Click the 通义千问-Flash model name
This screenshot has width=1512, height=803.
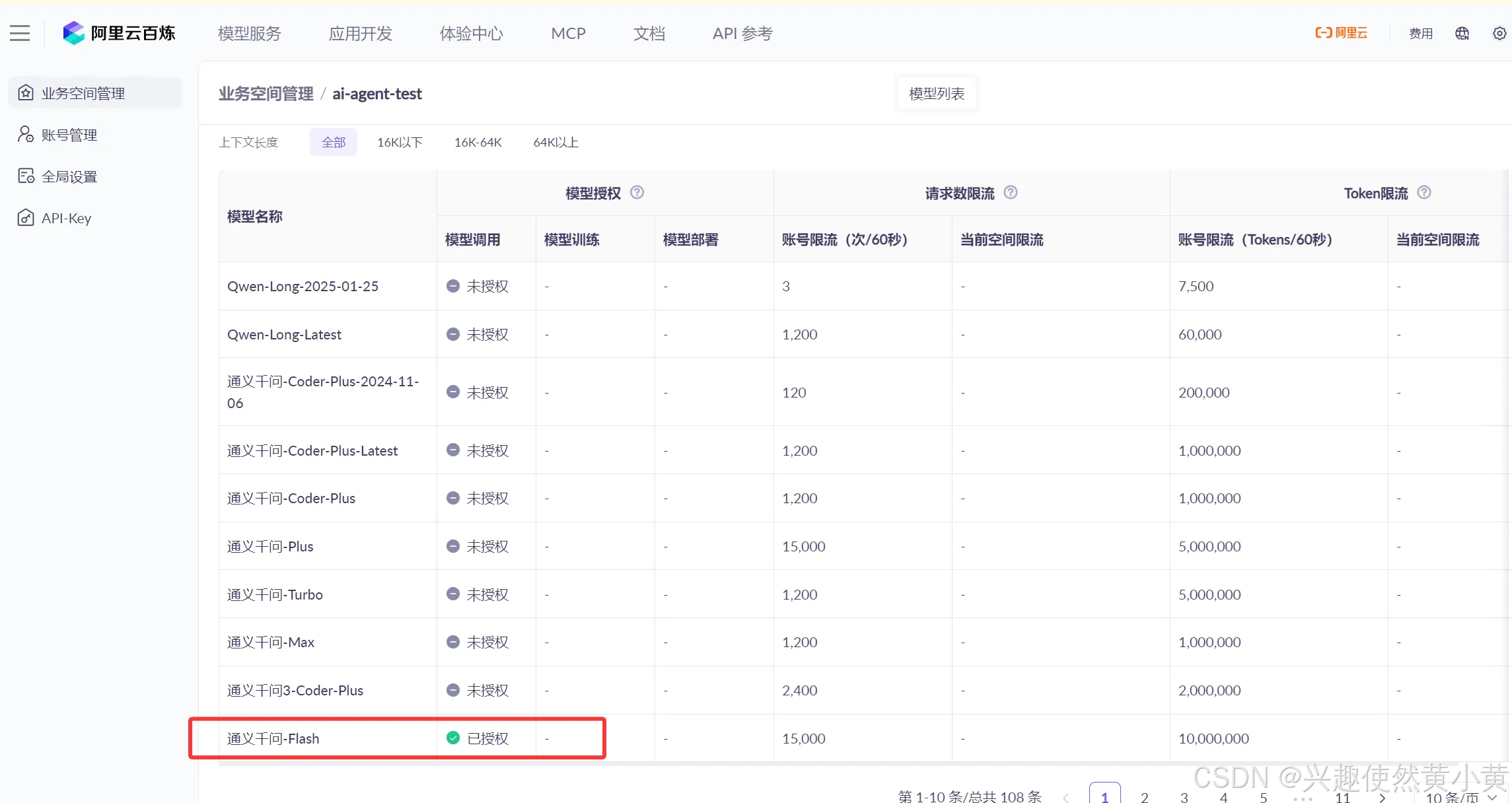273,738
